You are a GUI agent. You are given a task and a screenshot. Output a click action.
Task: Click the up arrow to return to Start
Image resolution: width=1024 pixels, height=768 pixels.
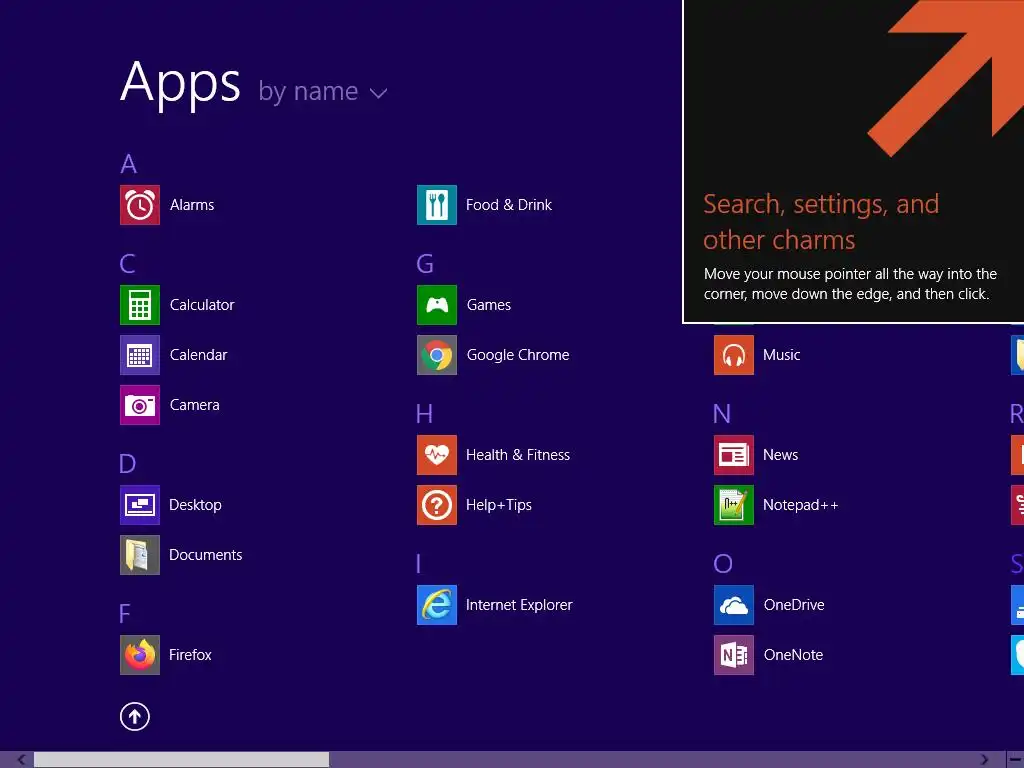tap(135, 717)
